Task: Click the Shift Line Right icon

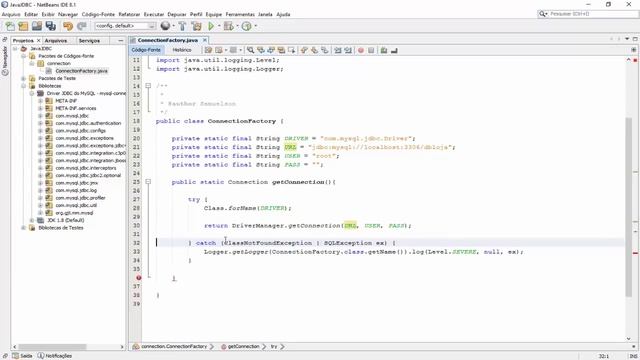Action: pos(348,50)
